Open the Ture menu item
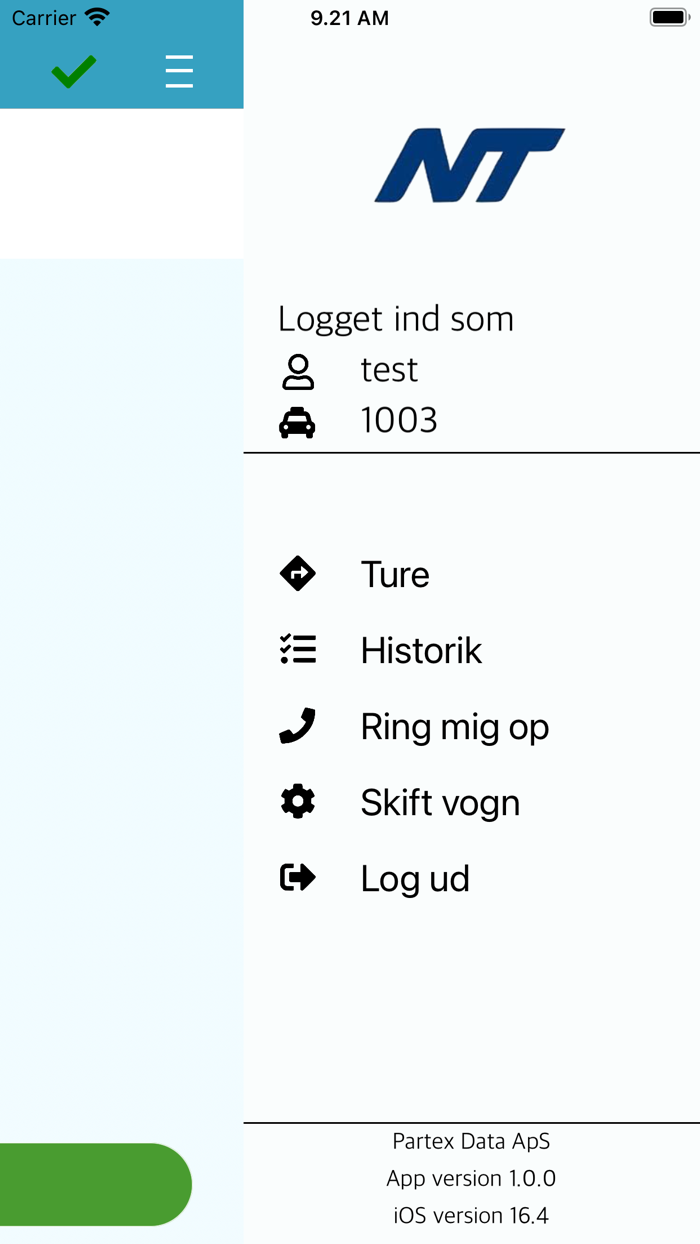This screenshot has height=1244, width=700. (395, 575)
